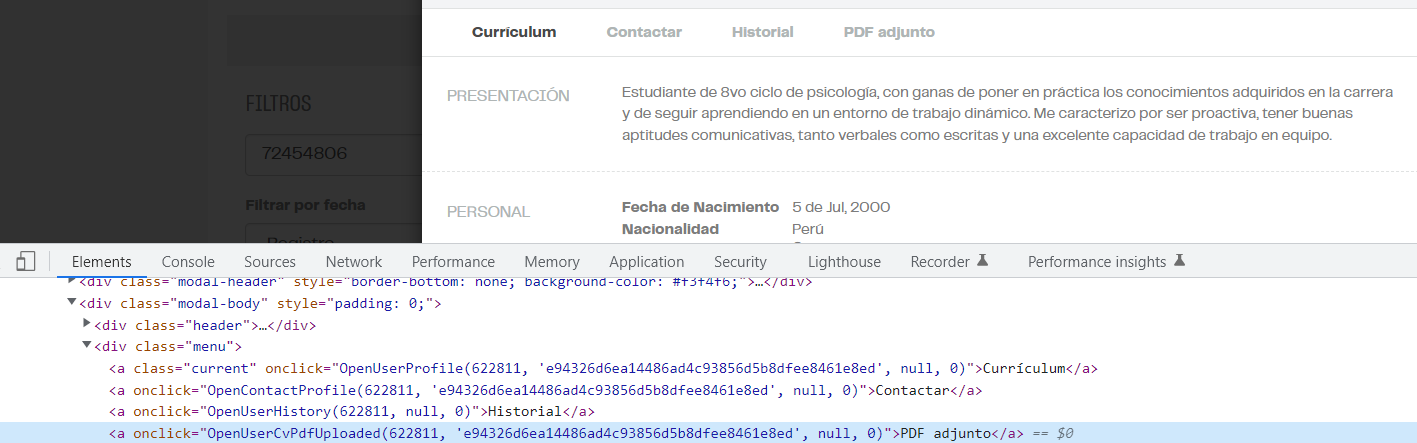Expand the modal-header div node

pos(72,282)
